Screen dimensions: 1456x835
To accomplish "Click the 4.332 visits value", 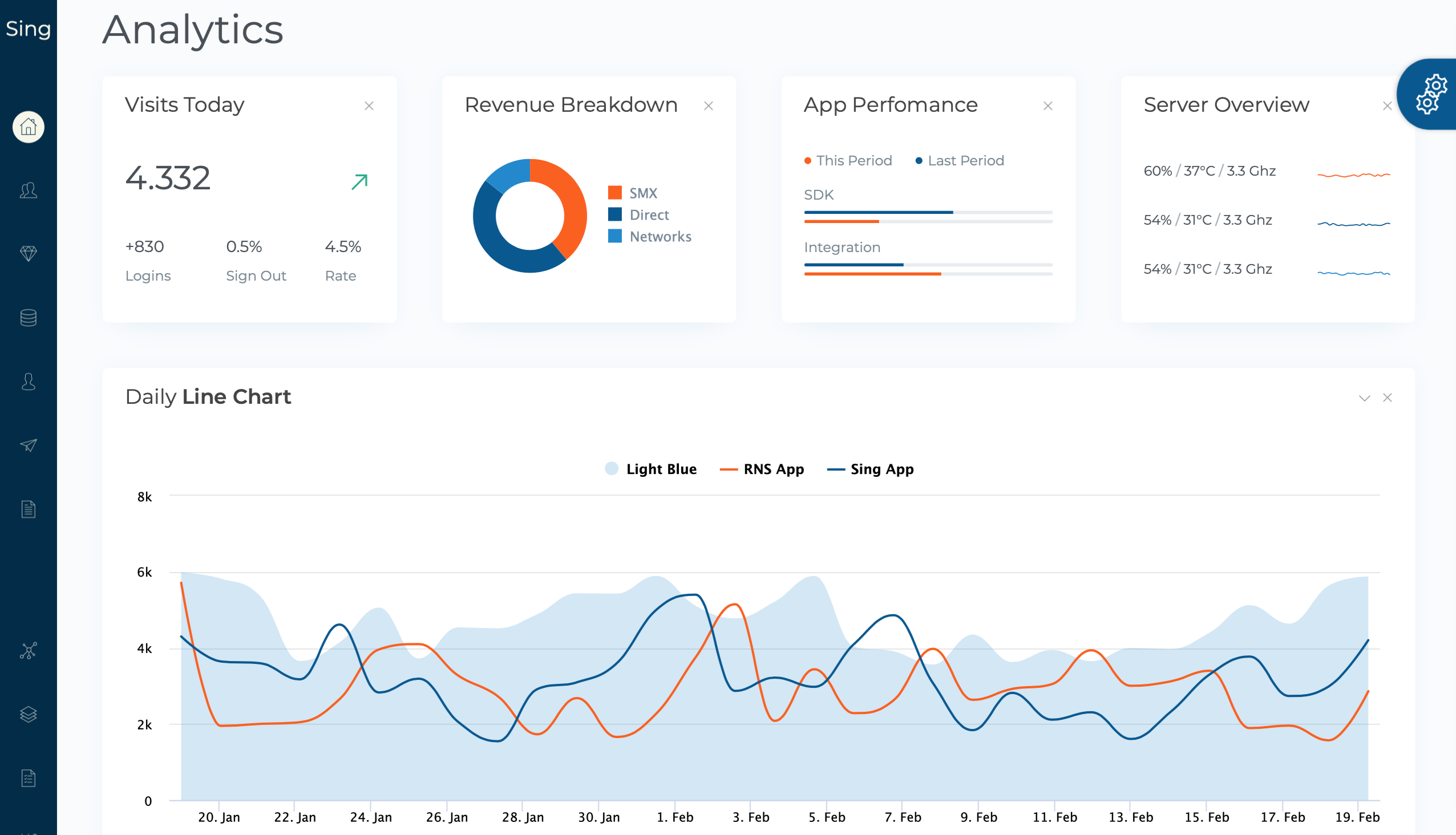I will point(168,178).
